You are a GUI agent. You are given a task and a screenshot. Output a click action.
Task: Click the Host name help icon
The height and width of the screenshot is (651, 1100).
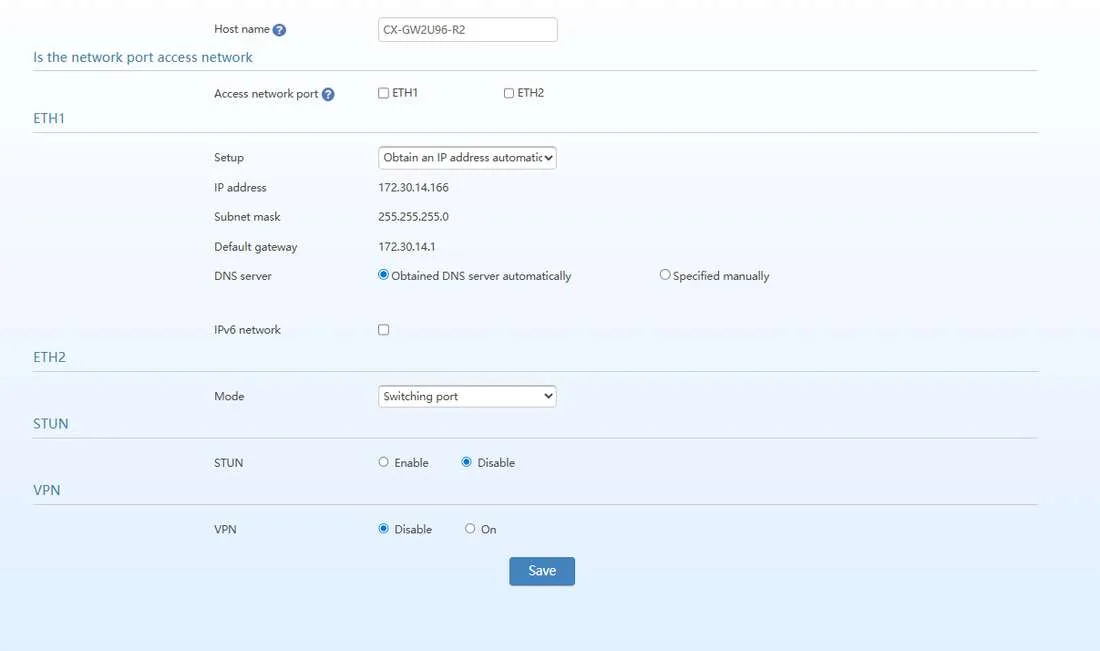tap(279, 30)
